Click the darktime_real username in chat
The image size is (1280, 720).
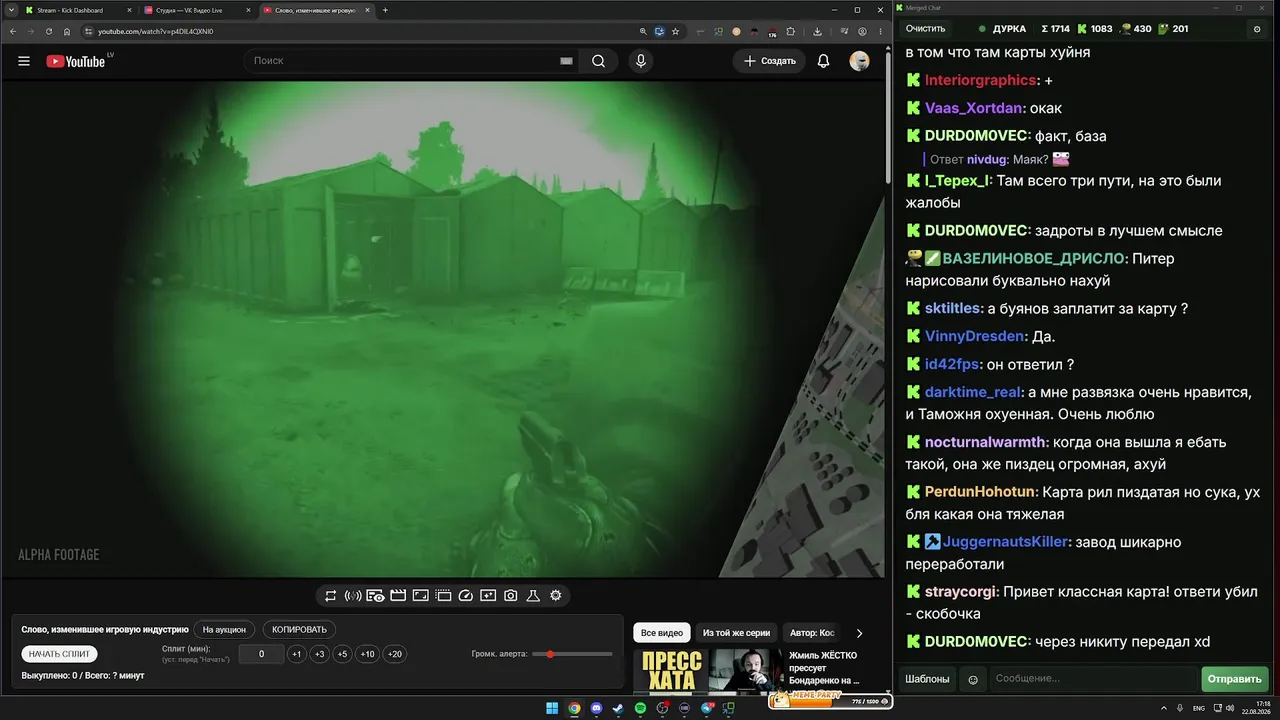(x=972, y=392)
